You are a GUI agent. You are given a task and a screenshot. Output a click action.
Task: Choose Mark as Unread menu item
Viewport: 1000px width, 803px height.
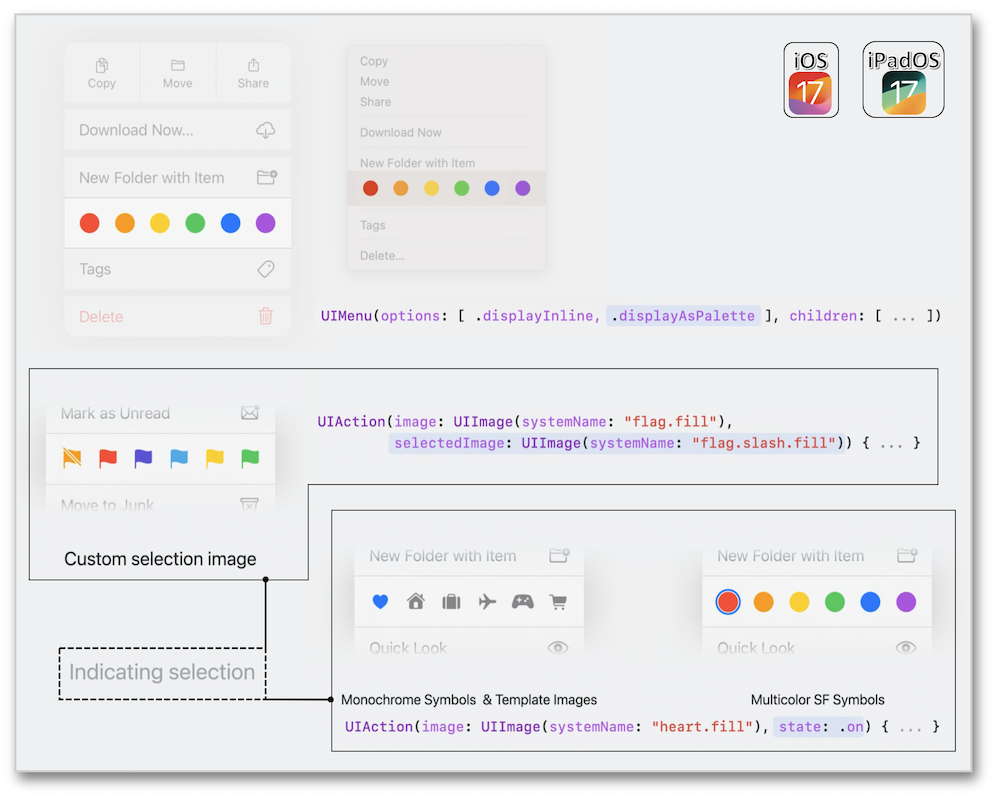coord(161,413)
